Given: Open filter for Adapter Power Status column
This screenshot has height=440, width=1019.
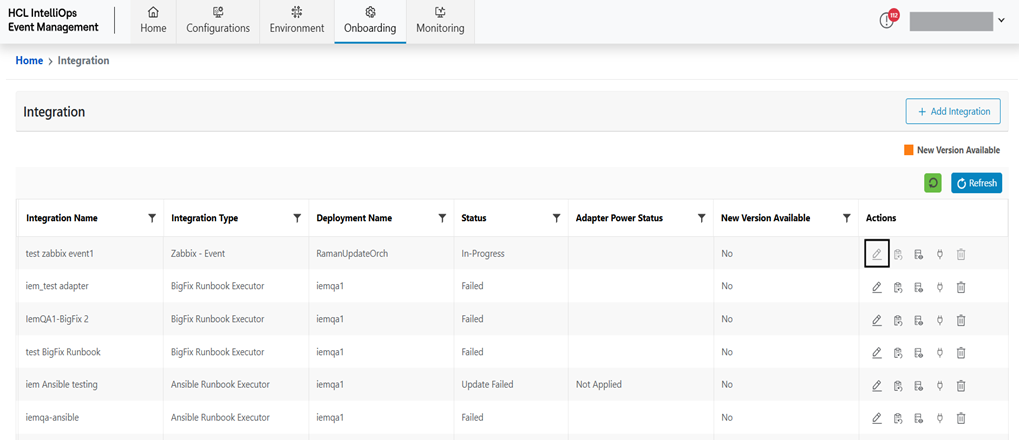Looking at the screenshot, I should click(700, 218).
